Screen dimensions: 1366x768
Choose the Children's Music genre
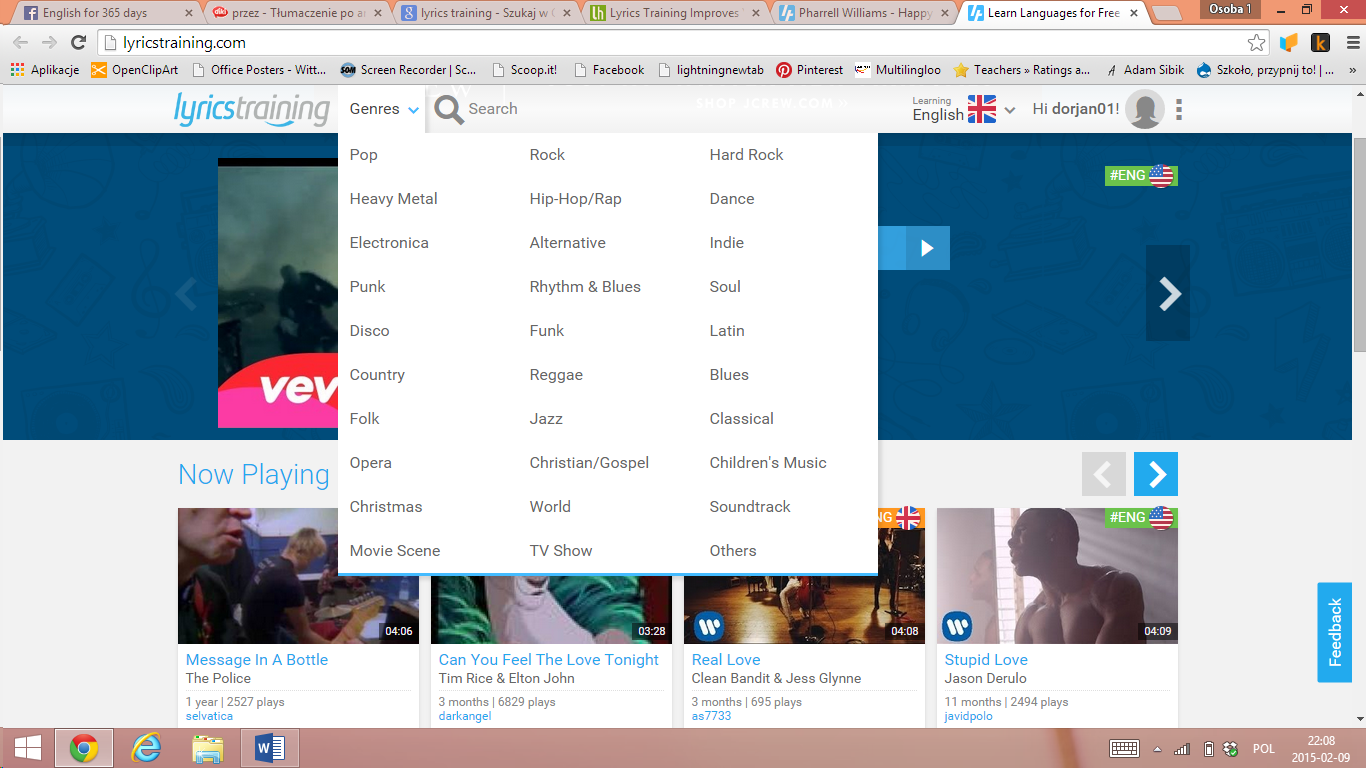pyautogui.click(x=768, y=463)
